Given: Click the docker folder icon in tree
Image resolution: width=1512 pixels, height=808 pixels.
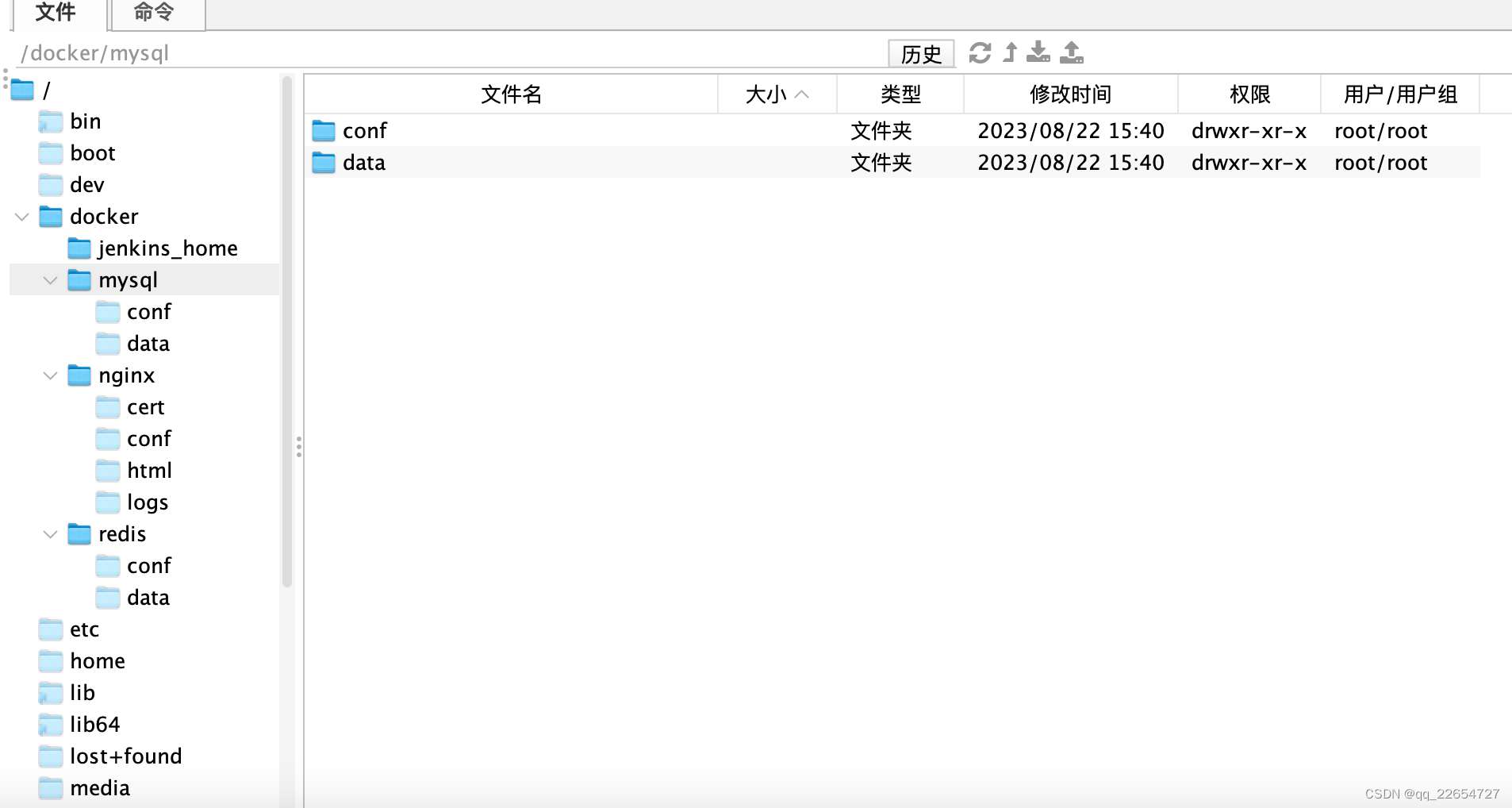Looking at the screenshot, I should coord(51,217).
